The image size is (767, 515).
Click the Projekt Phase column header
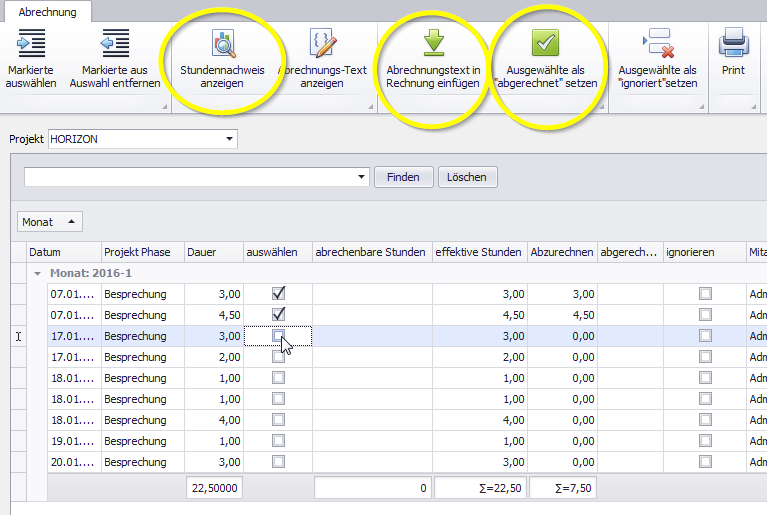point(143,253)
